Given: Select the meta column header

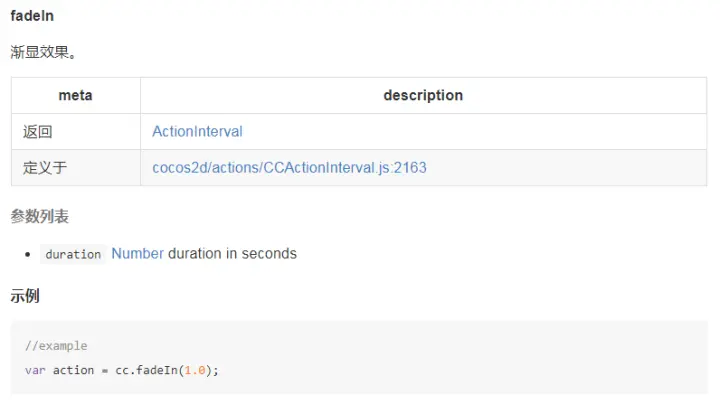Looking at the screenshot, I should pos(76,95).
